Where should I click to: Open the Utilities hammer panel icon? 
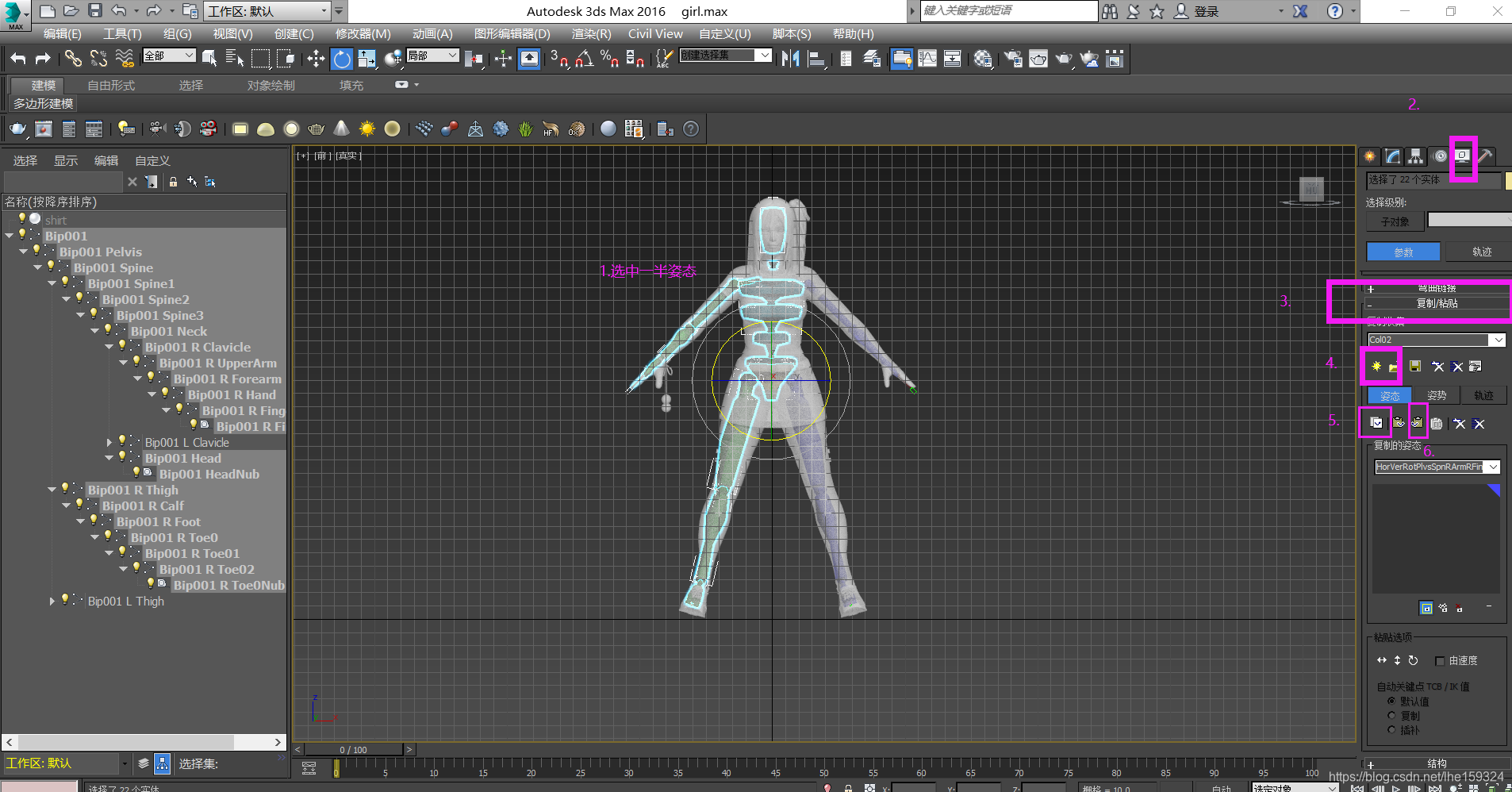click(1486, 156)
